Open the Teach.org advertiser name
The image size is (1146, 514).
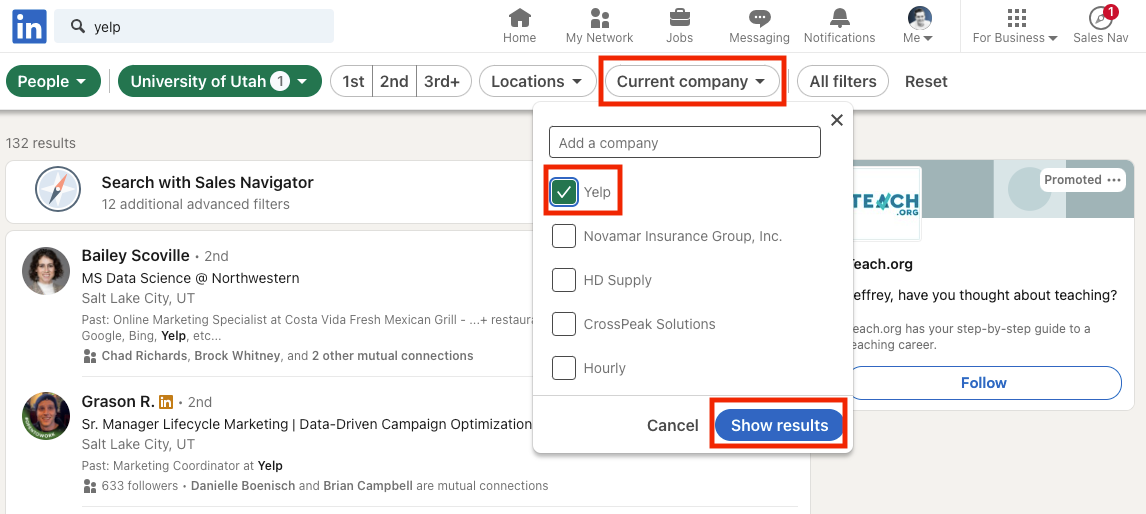tap(882, 264)
